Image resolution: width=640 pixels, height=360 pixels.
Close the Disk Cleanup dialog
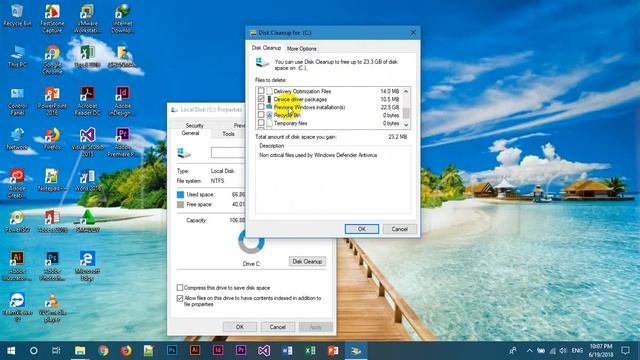pyautogui.click(x=413, y=33)
